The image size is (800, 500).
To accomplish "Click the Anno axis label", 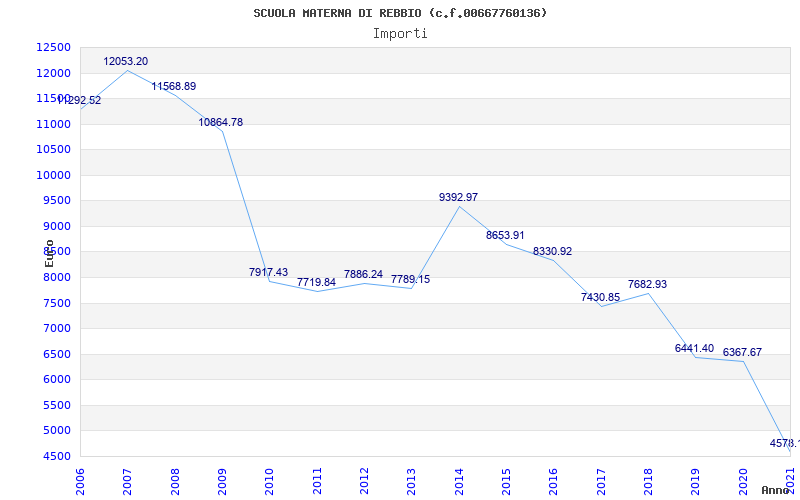I will (774, 490).
